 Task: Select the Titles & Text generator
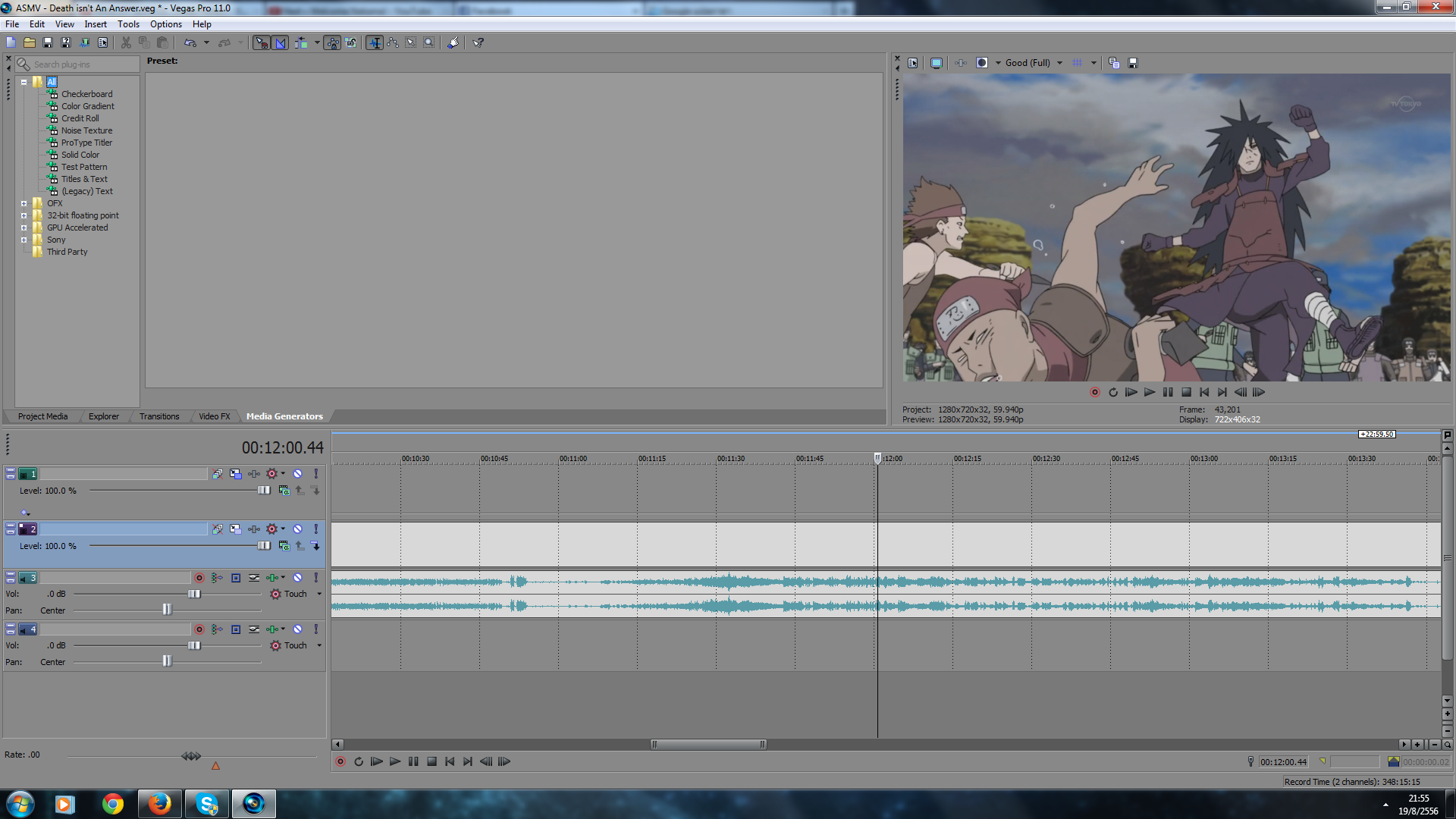pyautogui.click(x=84, y=179)
